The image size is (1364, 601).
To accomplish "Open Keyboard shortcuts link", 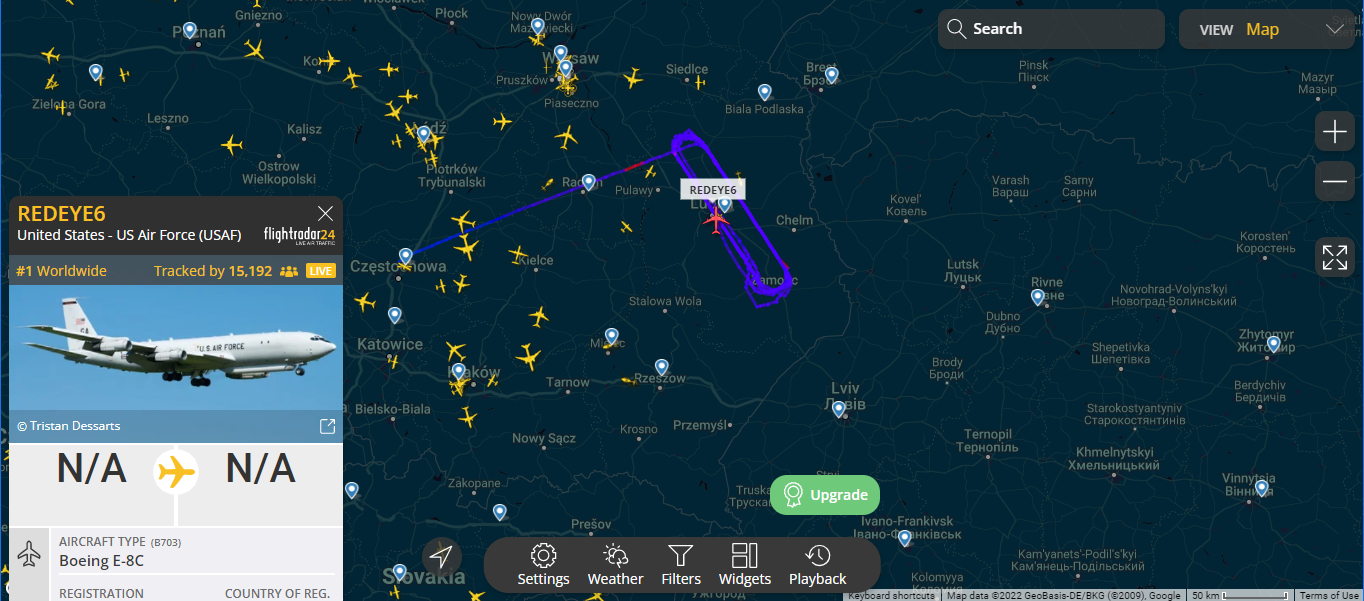I will [x=891, y=595].
